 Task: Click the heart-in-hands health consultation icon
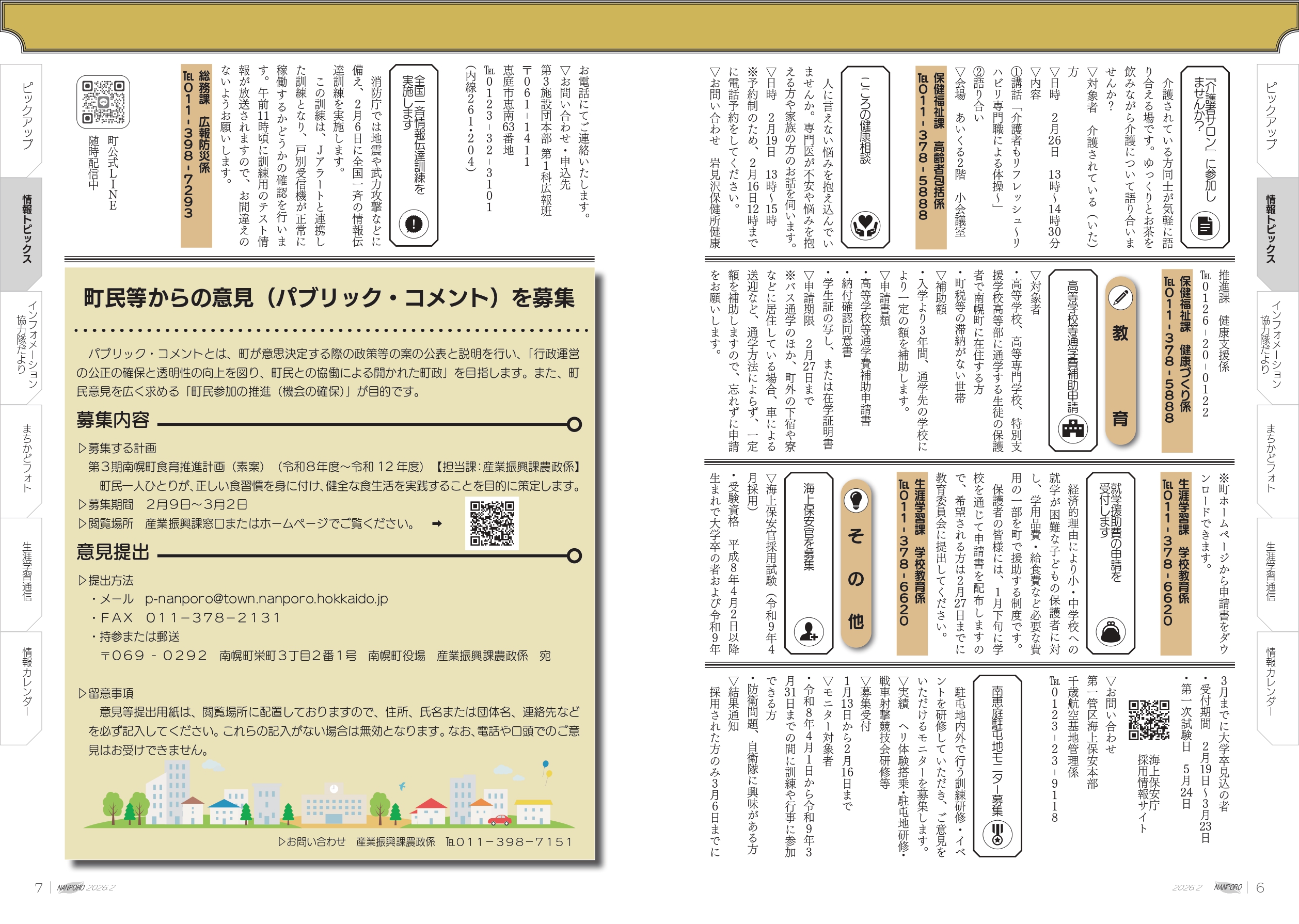[865, 225]
